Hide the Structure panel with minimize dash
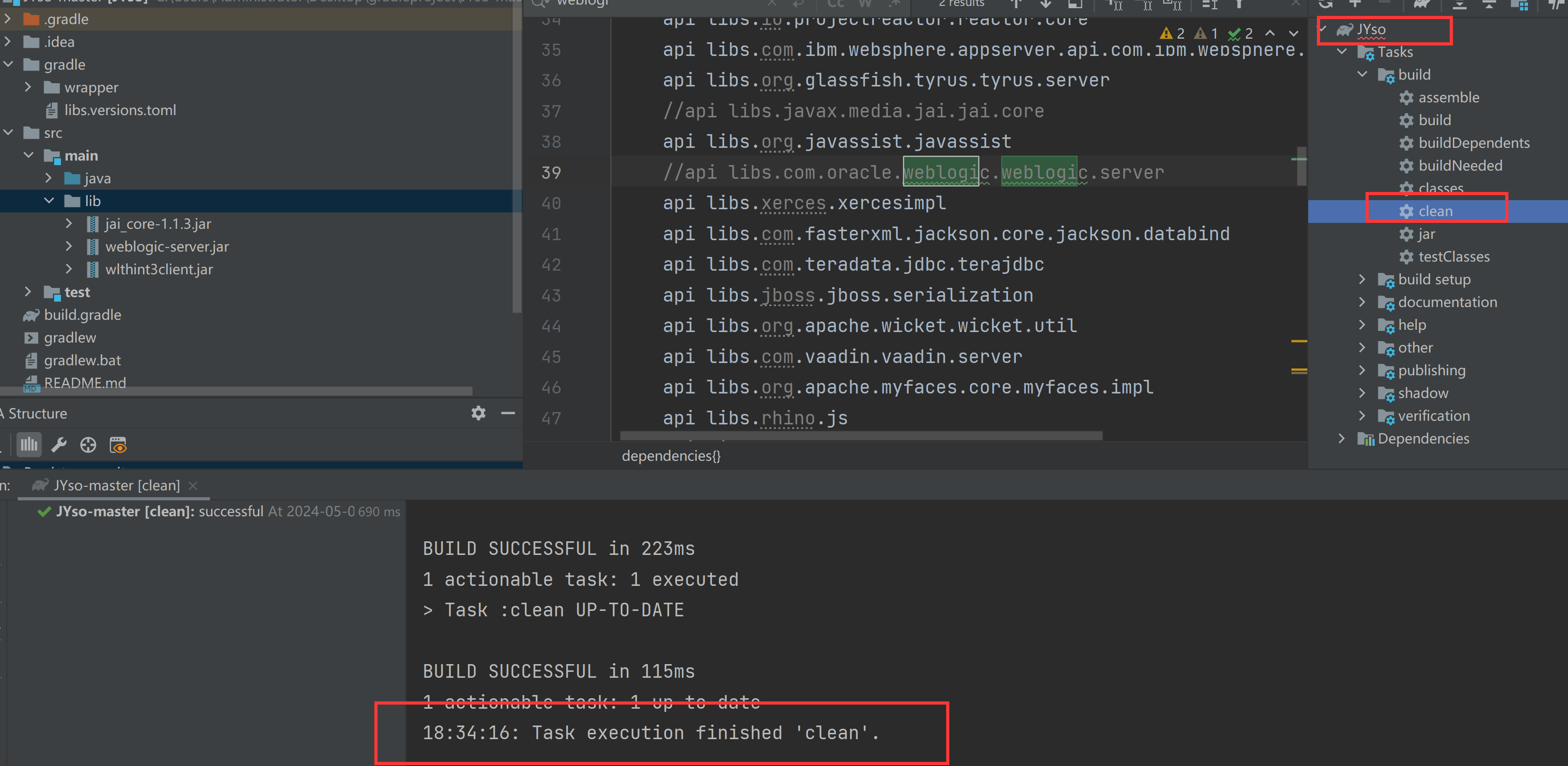 tap(508, 413)
